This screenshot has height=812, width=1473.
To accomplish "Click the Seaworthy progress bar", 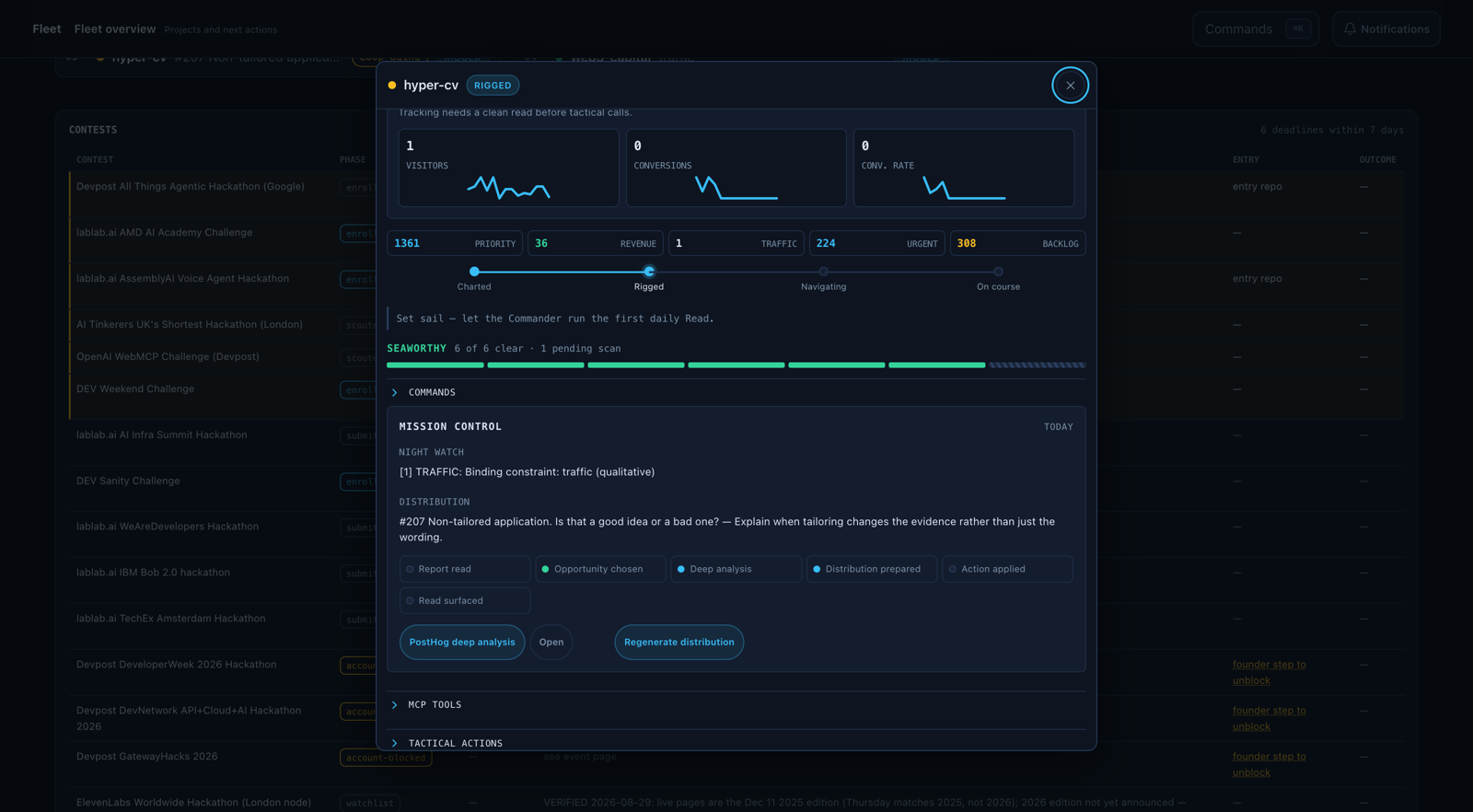I will point(736,365).
